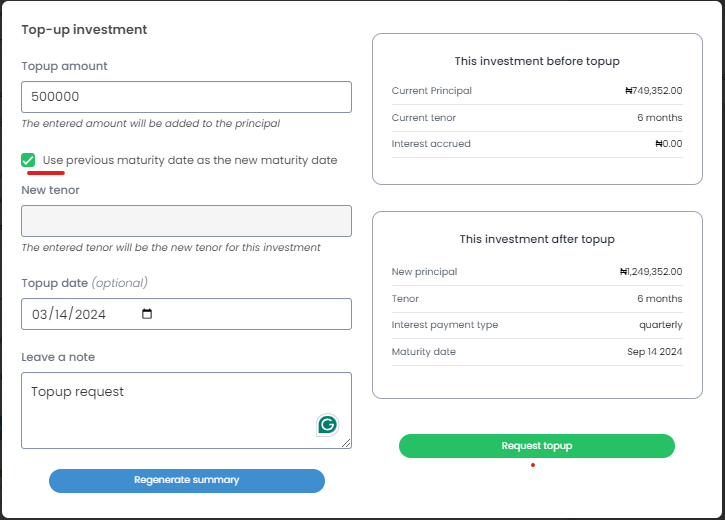Viewport: 725px width, 520px height.
Task: Click the greyed-out New tenor field
Action: pos(186,221)
